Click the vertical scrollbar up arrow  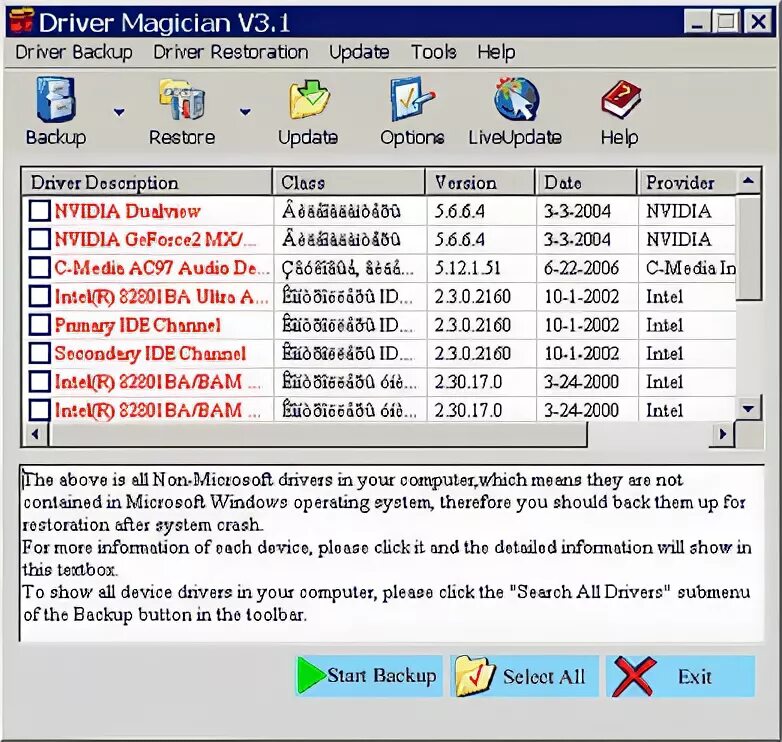(x=748, y=181)
